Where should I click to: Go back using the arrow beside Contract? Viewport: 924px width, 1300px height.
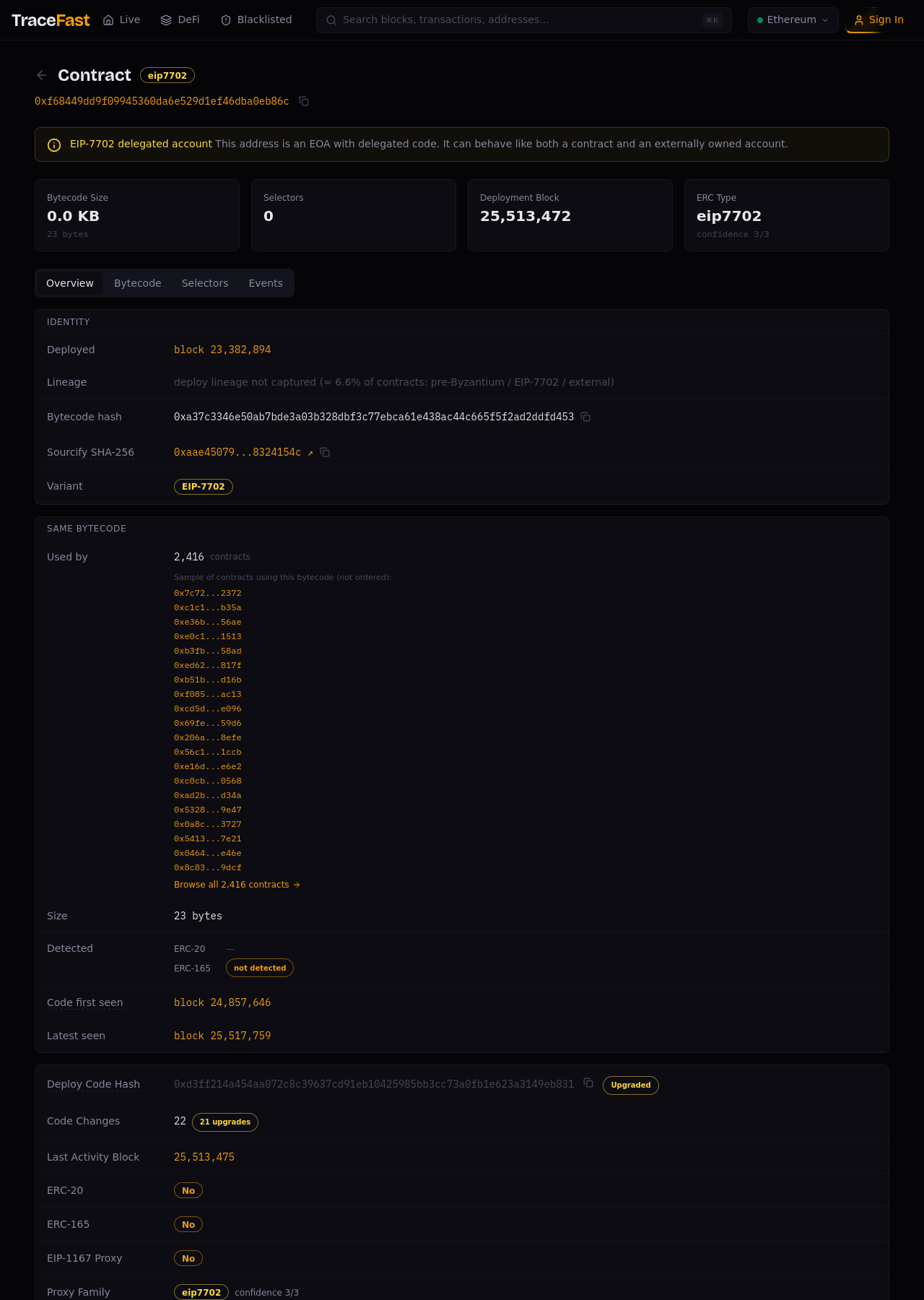[42, 75]
